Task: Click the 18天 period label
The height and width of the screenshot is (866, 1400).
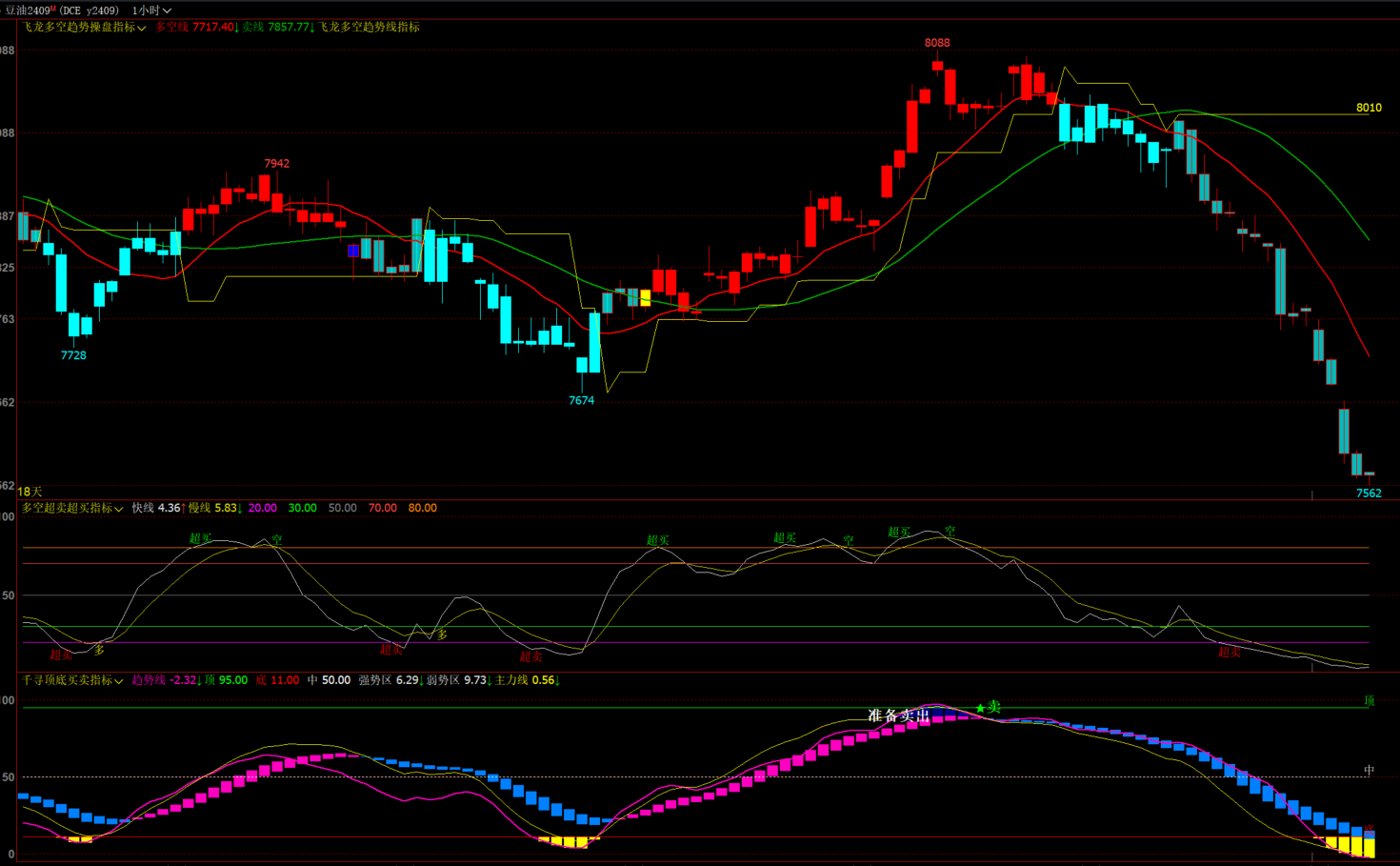Action: click(30, 492)
